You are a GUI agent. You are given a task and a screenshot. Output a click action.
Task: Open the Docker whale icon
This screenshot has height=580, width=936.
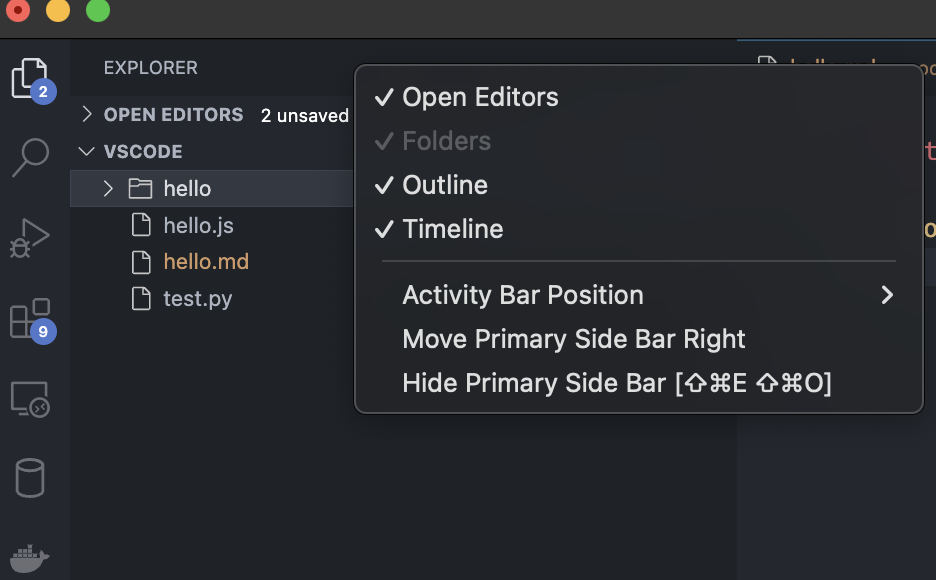coord(29,559)
